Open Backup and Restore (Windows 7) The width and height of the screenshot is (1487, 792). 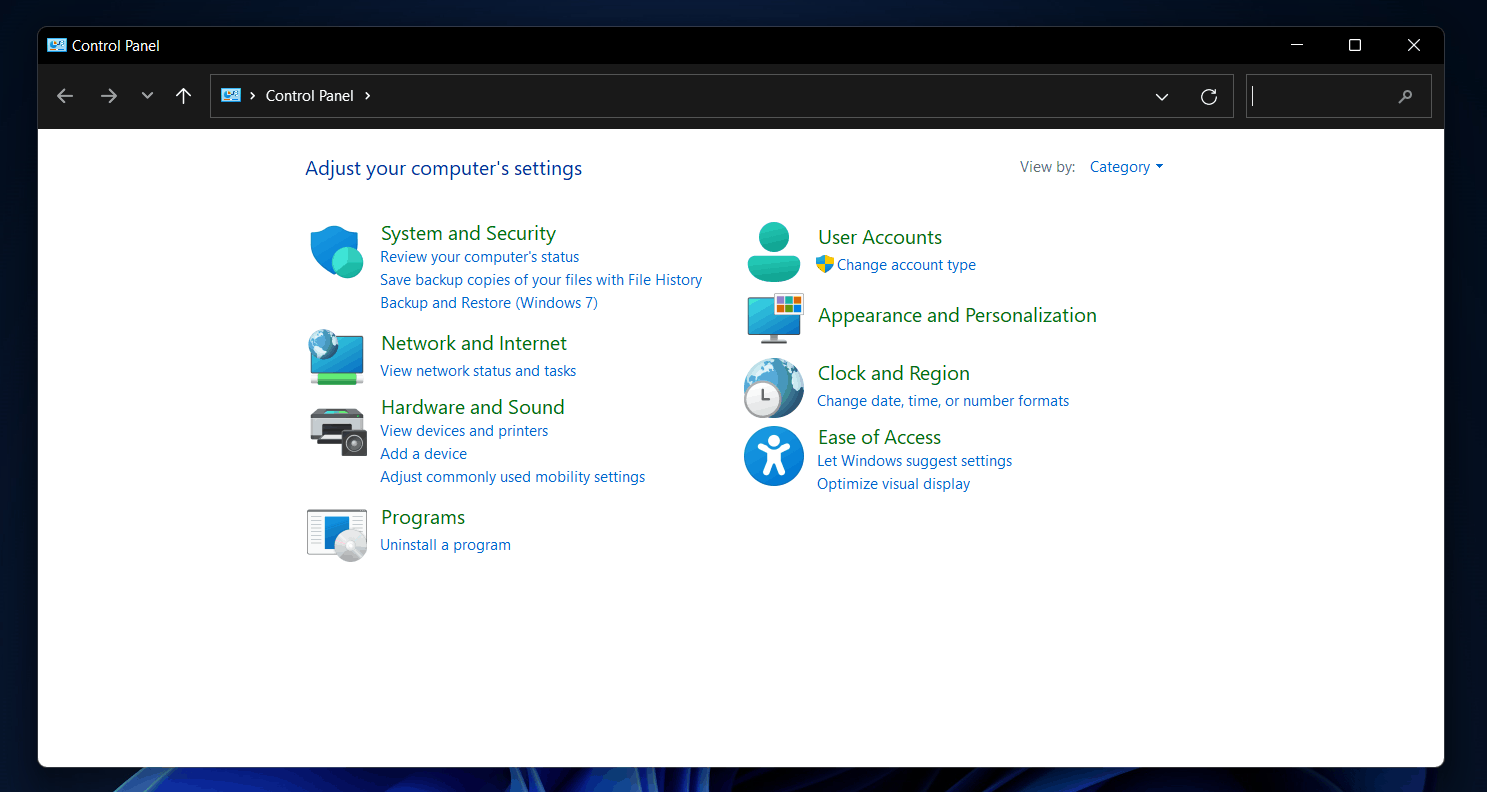pyautogui.click(x=489, y=303)
